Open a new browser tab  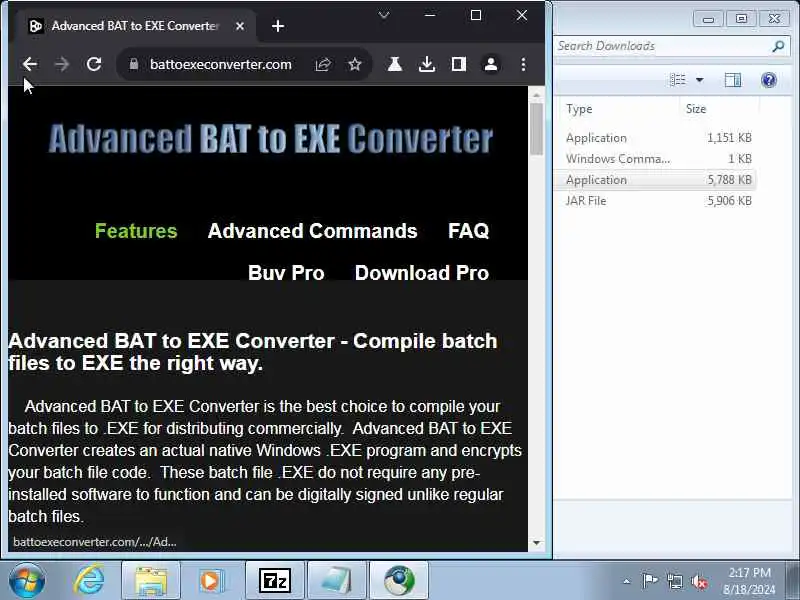point(278,26)
